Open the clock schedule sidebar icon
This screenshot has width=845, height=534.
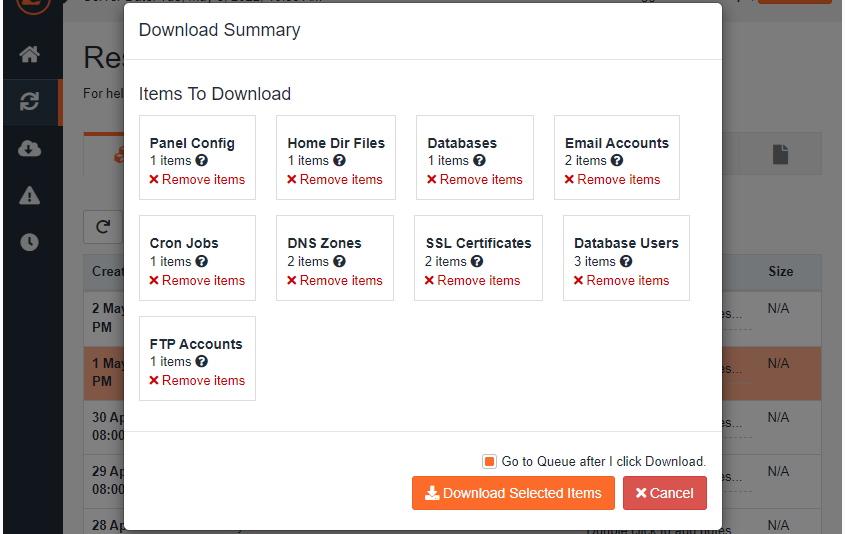(x=30, y=242)
